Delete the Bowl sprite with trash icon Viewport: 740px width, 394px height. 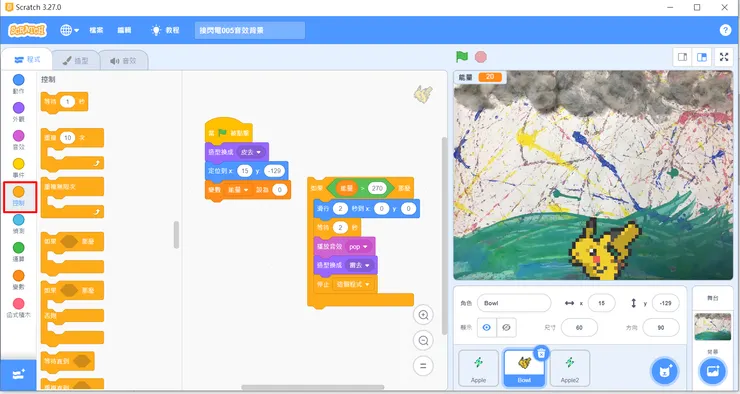point(541,353)
